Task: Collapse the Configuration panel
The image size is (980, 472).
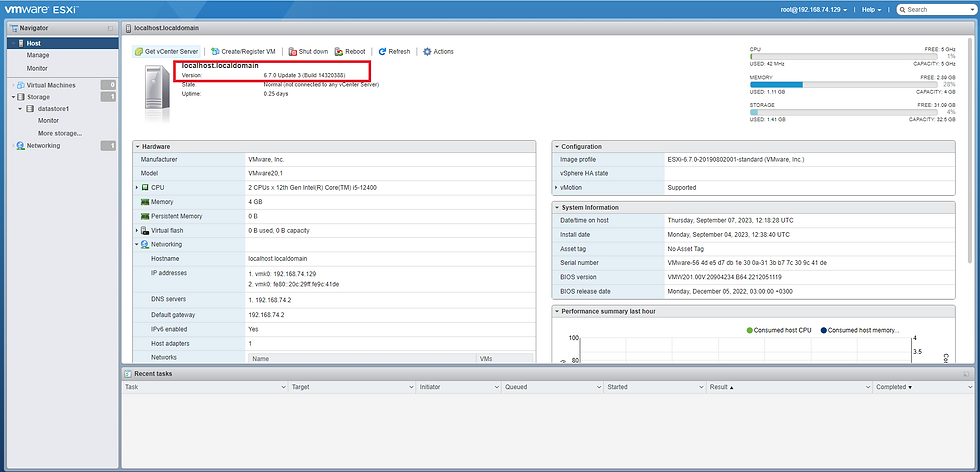Action: click(556, 146)
